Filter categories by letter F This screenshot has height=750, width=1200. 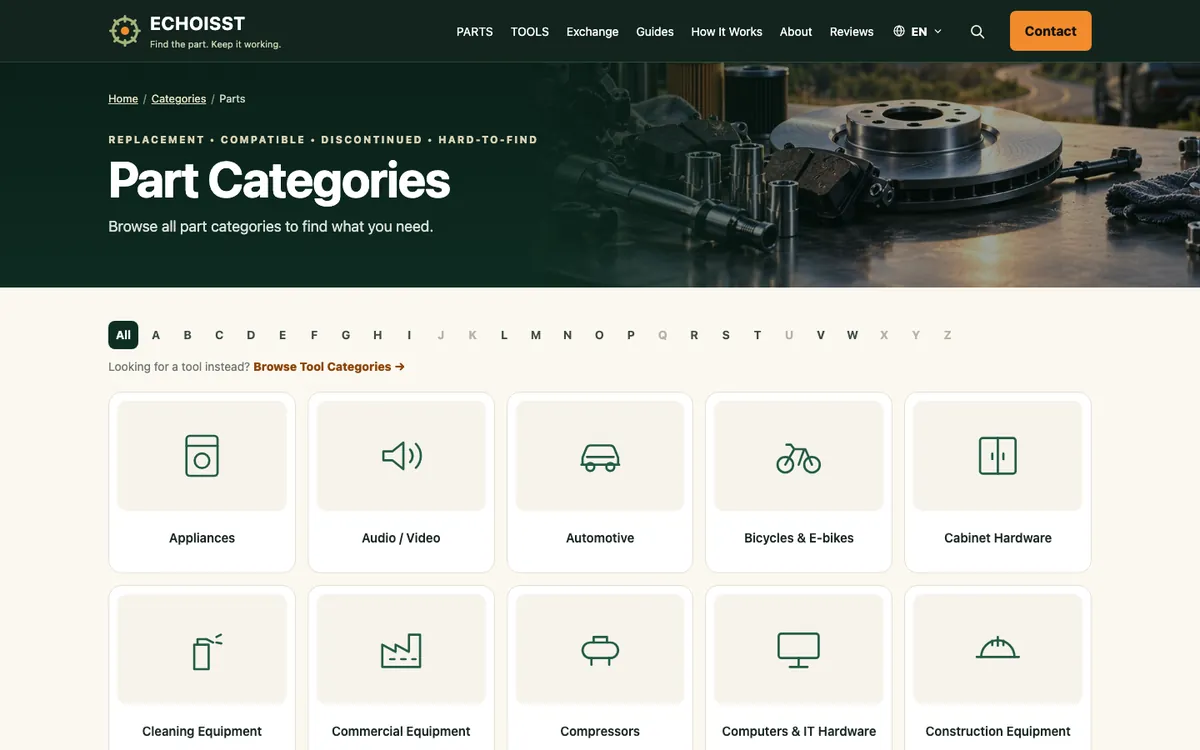[314, 335]
